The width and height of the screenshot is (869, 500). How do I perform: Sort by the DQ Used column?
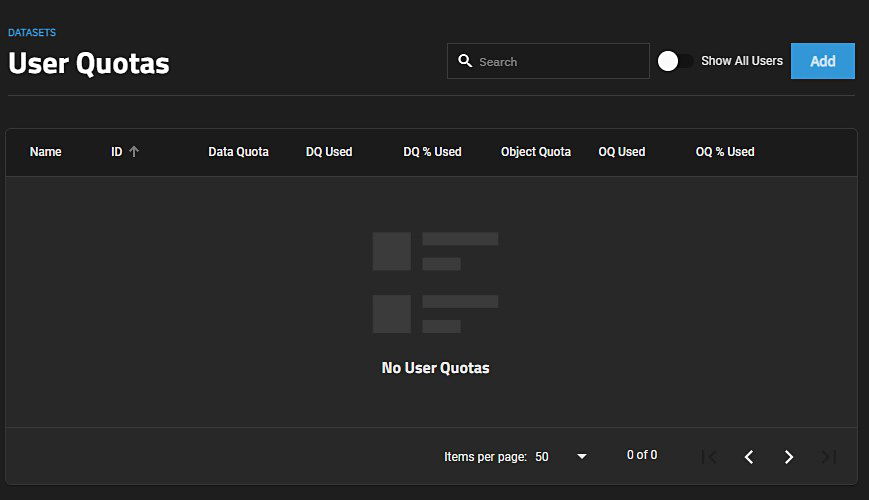pos(329,152)
